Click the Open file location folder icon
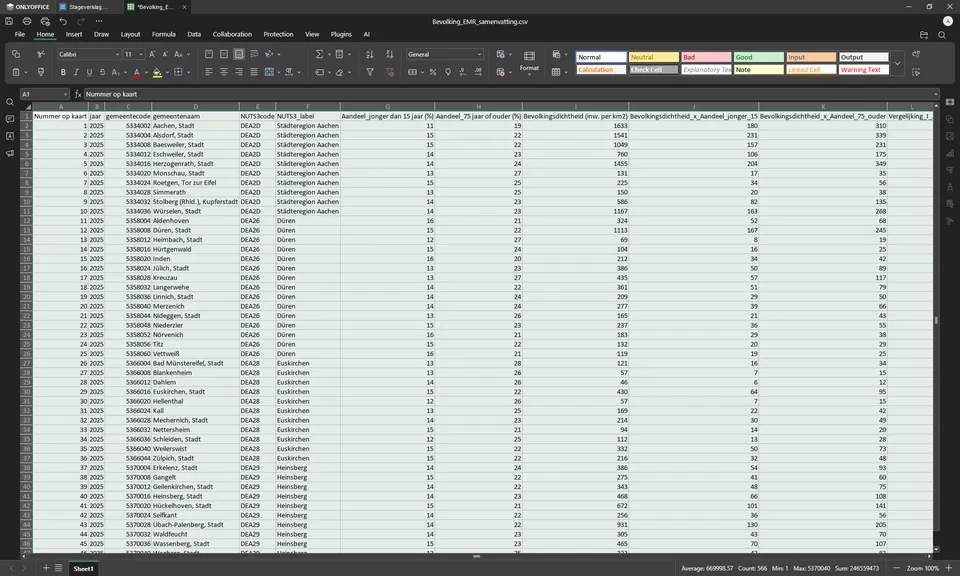The width and height of the screenshot is (960, 576). (924, 35)
